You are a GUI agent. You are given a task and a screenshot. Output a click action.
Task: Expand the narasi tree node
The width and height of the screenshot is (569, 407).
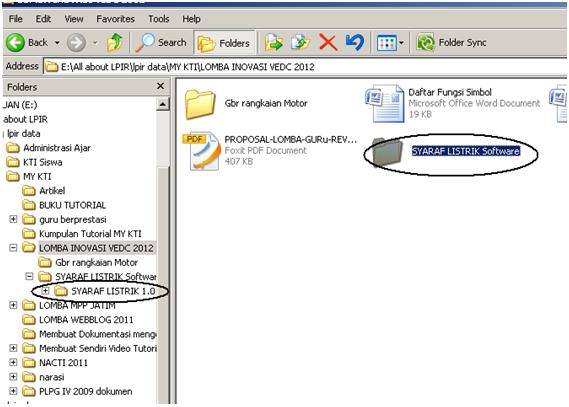[13, 377]
